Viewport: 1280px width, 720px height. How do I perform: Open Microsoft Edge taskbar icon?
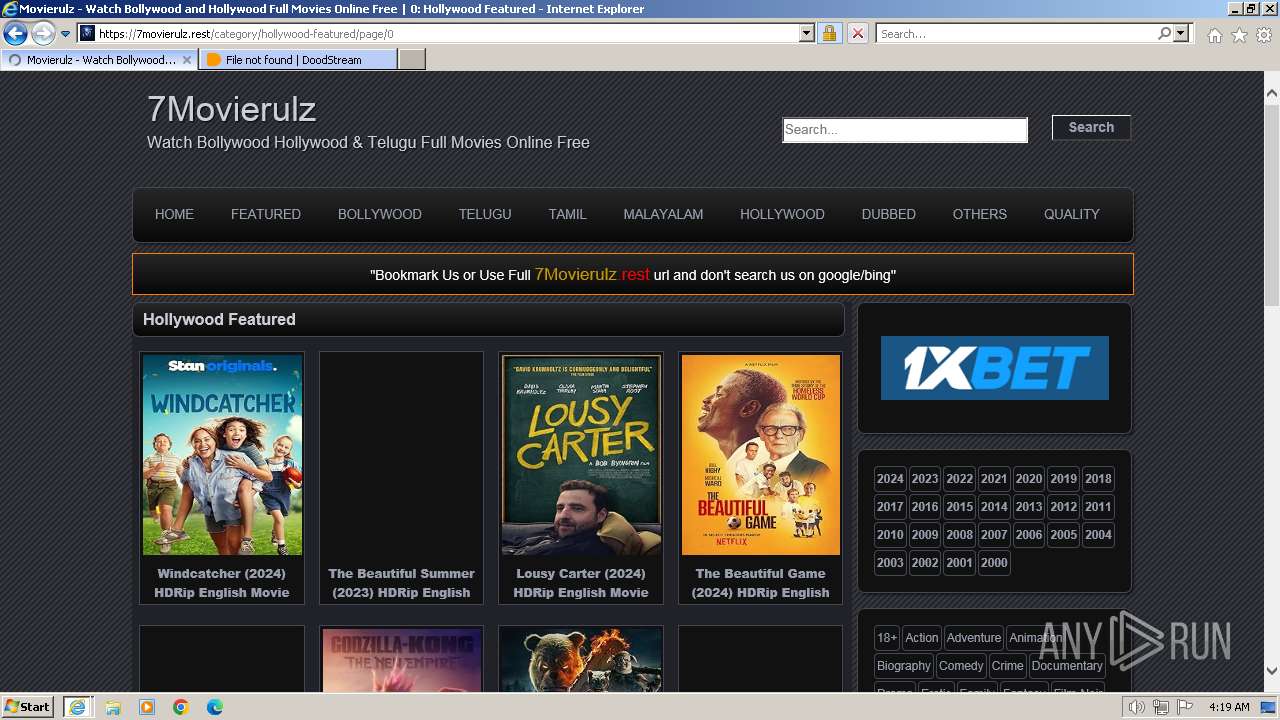pos(215,707)
